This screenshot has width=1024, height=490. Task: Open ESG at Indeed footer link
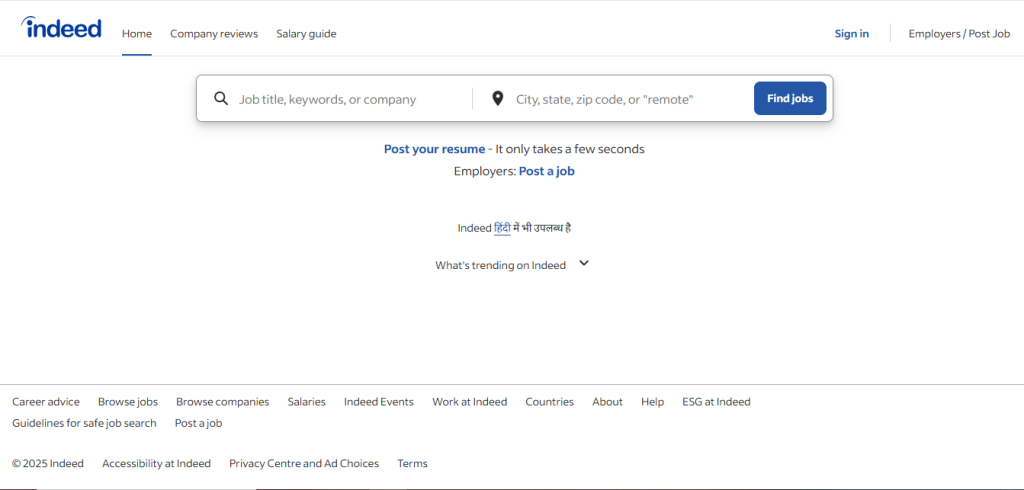pyautogui.click(x=716, y=402)
